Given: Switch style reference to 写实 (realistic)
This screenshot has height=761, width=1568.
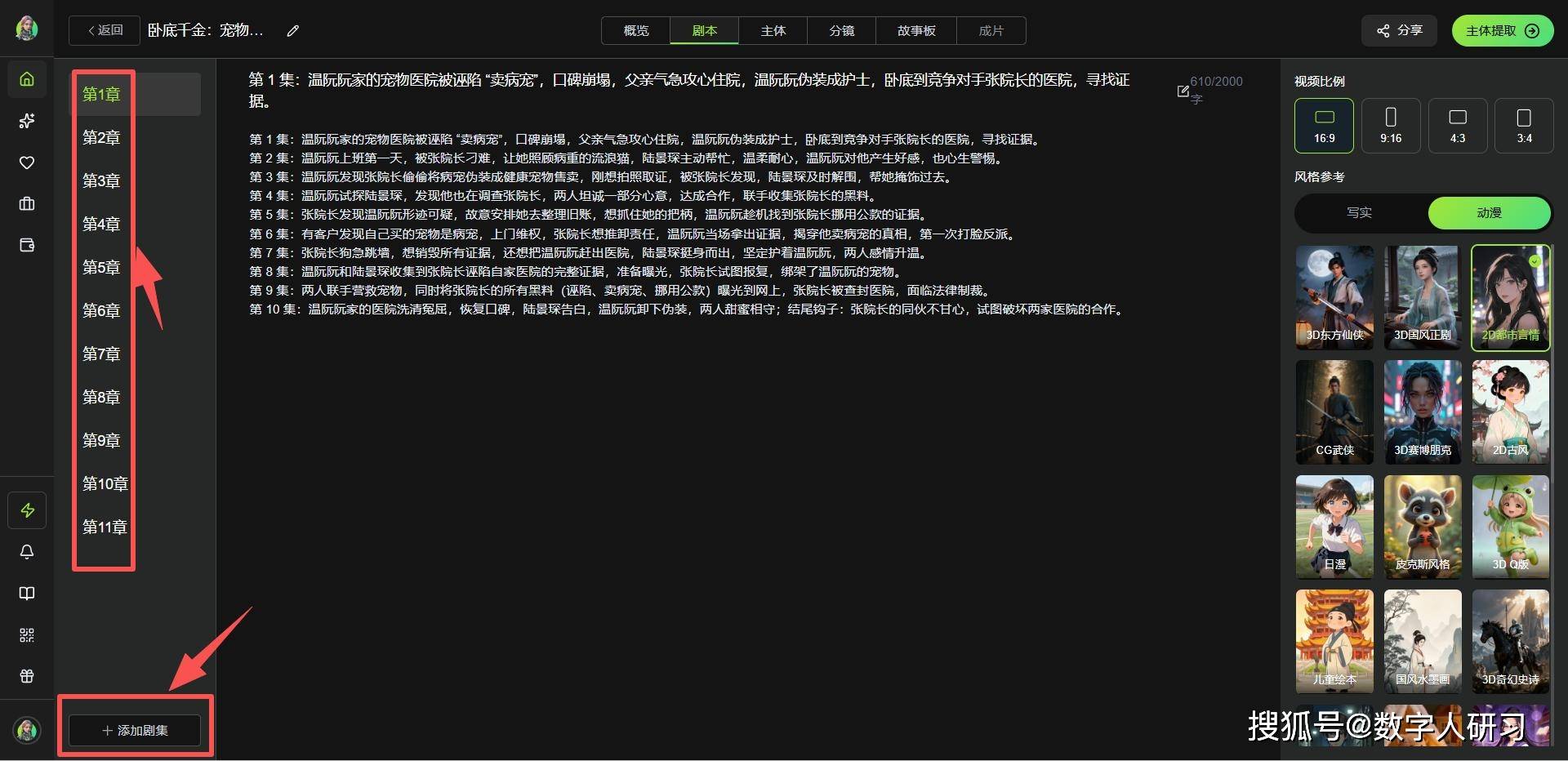Looking at the screenshot, I should (1359, 213).
